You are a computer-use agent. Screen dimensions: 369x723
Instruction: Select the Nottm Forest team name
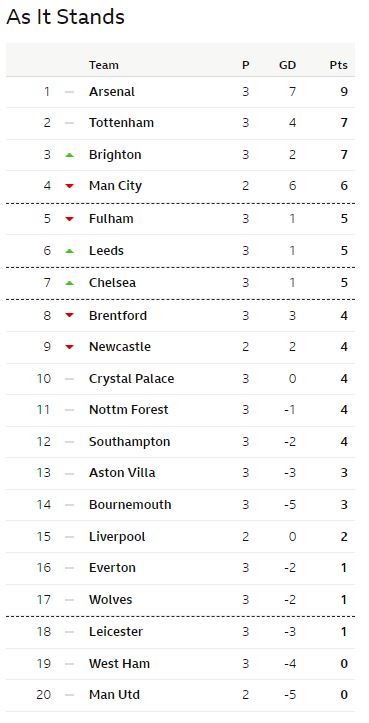point(129,410)
